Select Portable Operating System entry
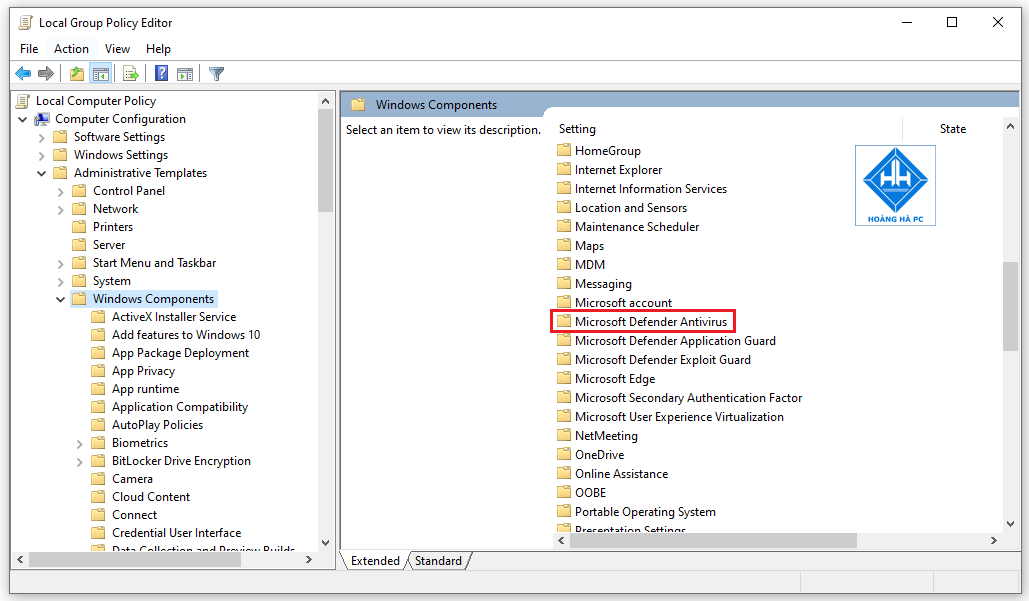This screenshot has width=1029, height=601. pyautogui.click(x=645, y=512)
